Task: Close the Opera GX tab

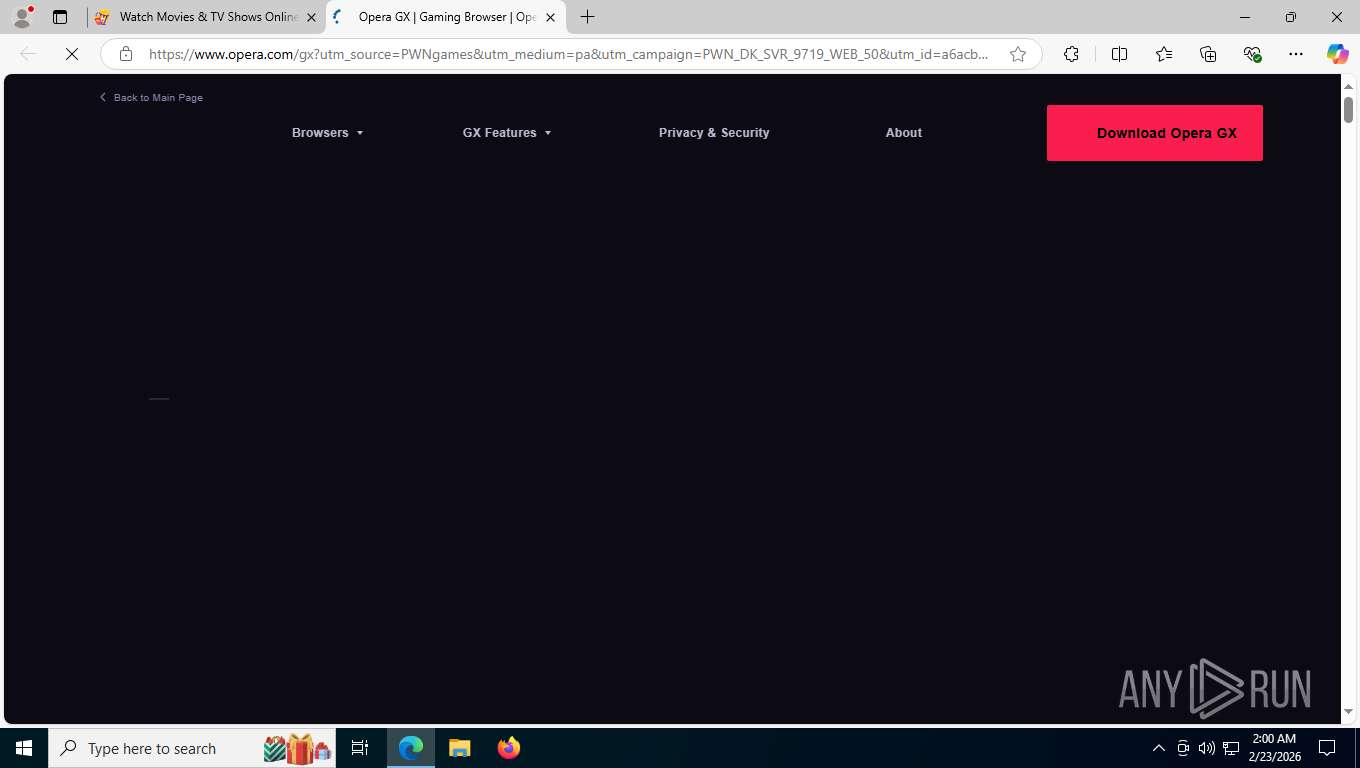Action: 550,17
